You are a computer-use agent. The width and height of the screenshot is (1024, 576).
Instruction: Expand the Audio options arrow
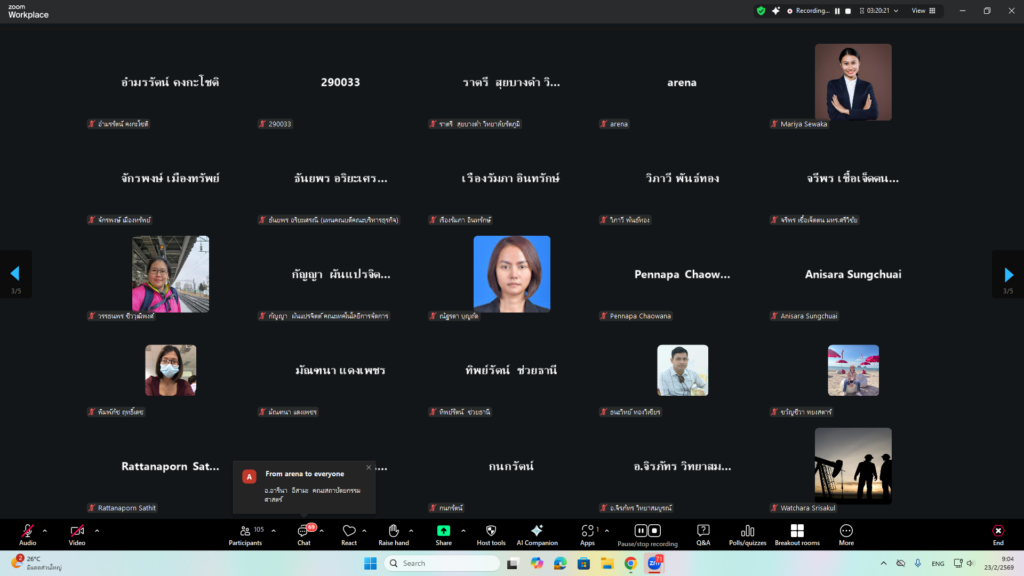click(45, 530)
